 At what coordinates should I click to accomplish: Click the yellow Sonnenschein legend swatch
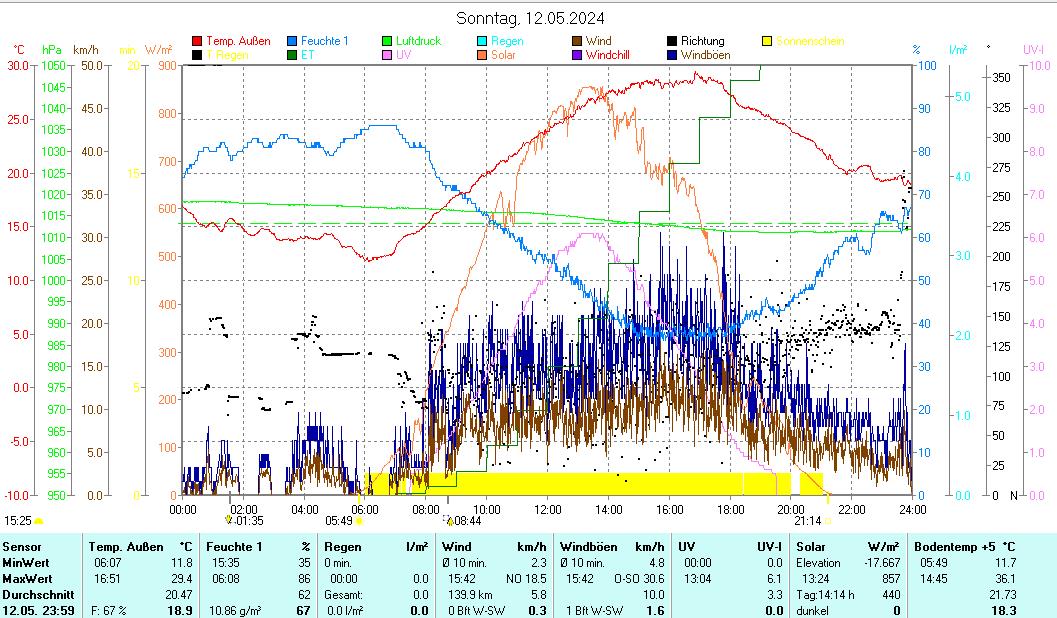767,41
